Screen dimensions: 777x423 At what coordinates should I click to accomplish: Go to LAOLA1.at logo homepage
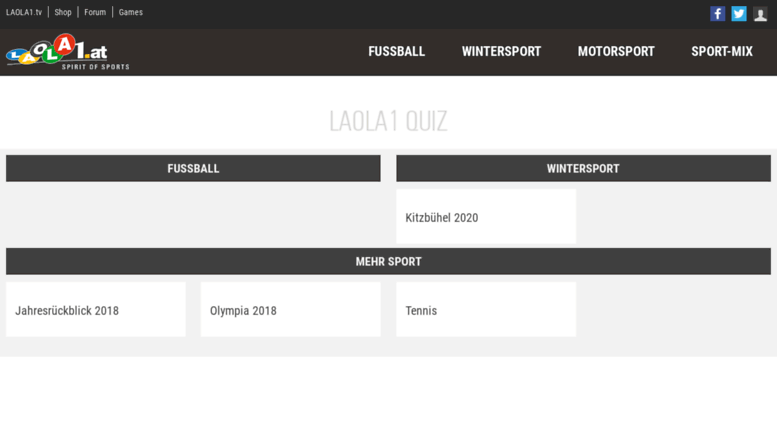(x=67, y=52)
